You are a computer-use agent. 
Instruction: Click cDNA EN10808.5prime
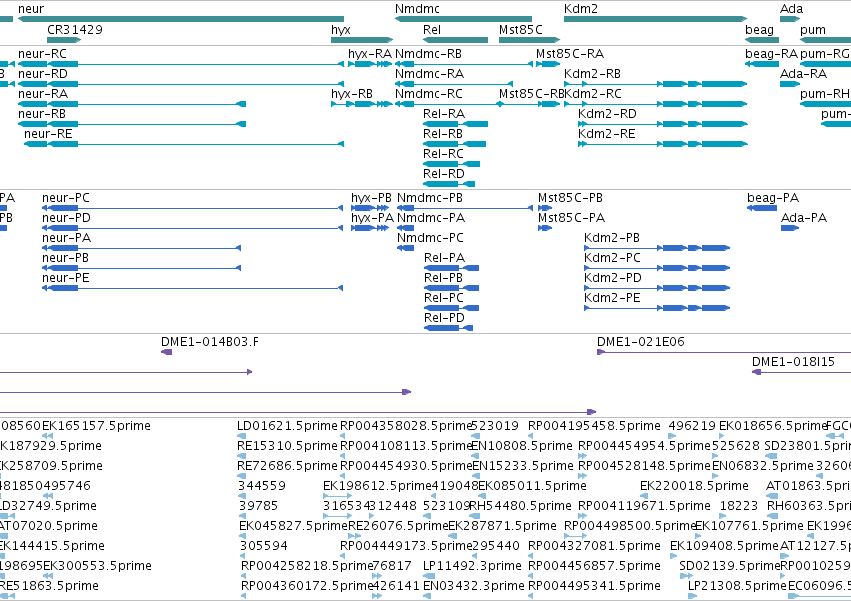pos(475,456)
